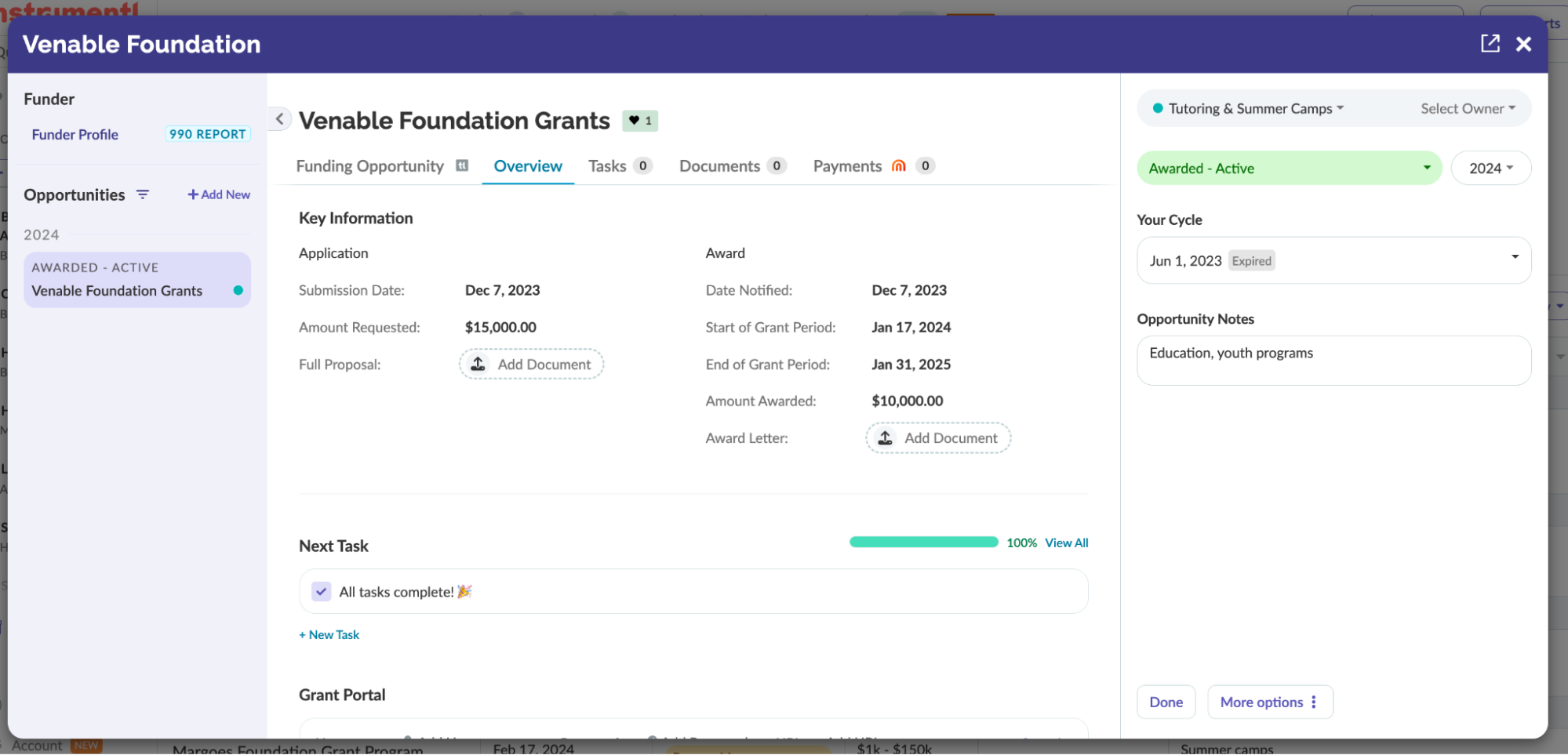The height and width of the screenshot is (755, 1568).
Task: Open the 990 REPORT badge
Action: coord(208,134)
